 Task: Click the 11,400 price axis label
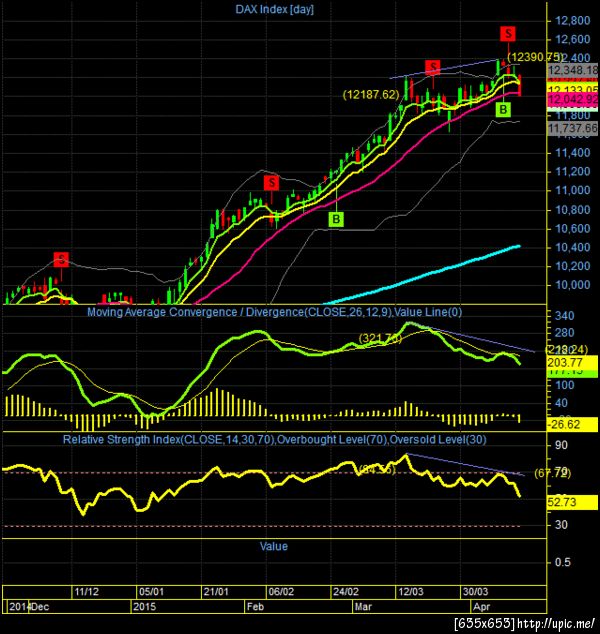573,153
